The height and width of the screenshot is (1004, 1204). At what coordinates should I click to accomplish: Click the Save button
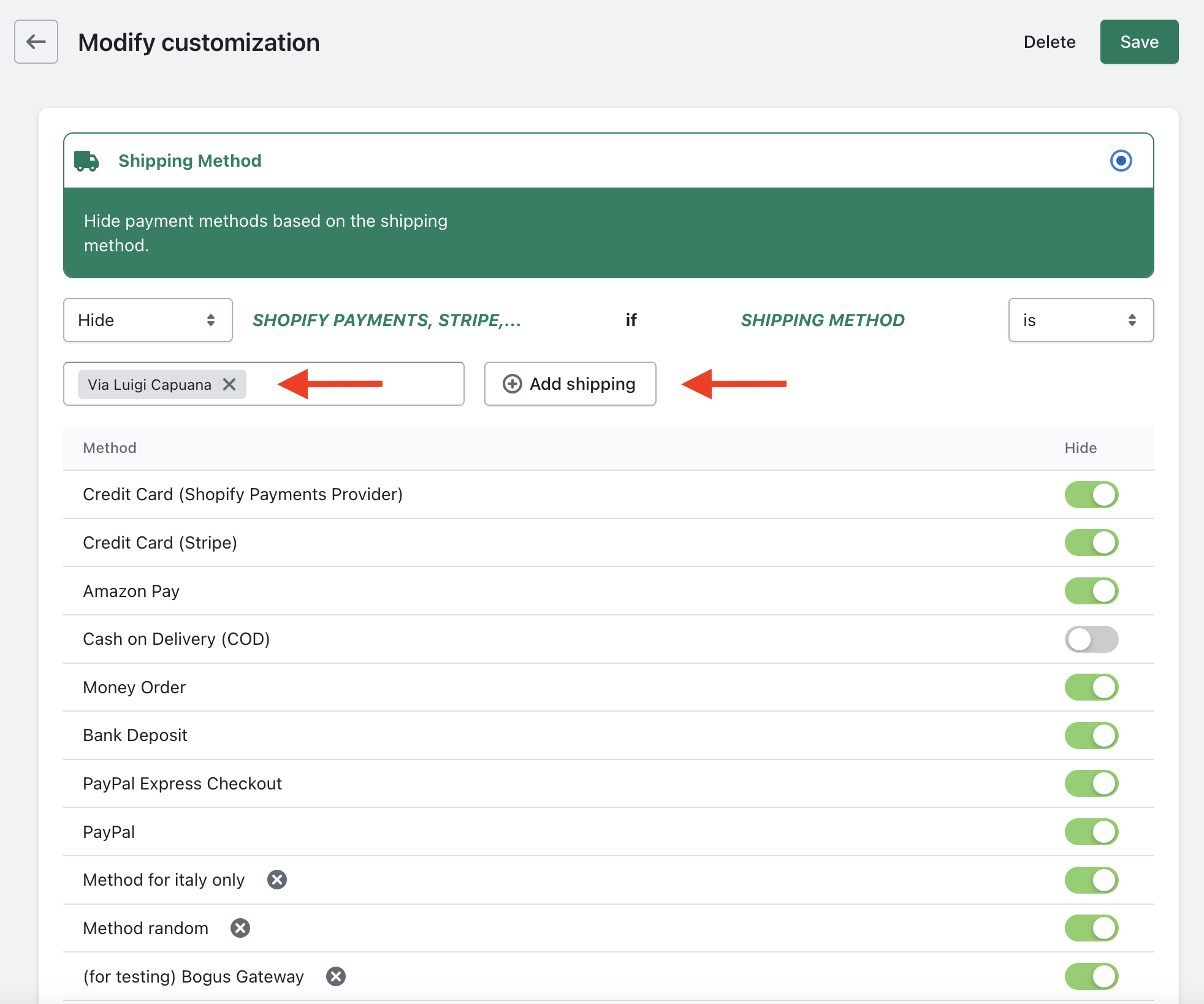1139,42
